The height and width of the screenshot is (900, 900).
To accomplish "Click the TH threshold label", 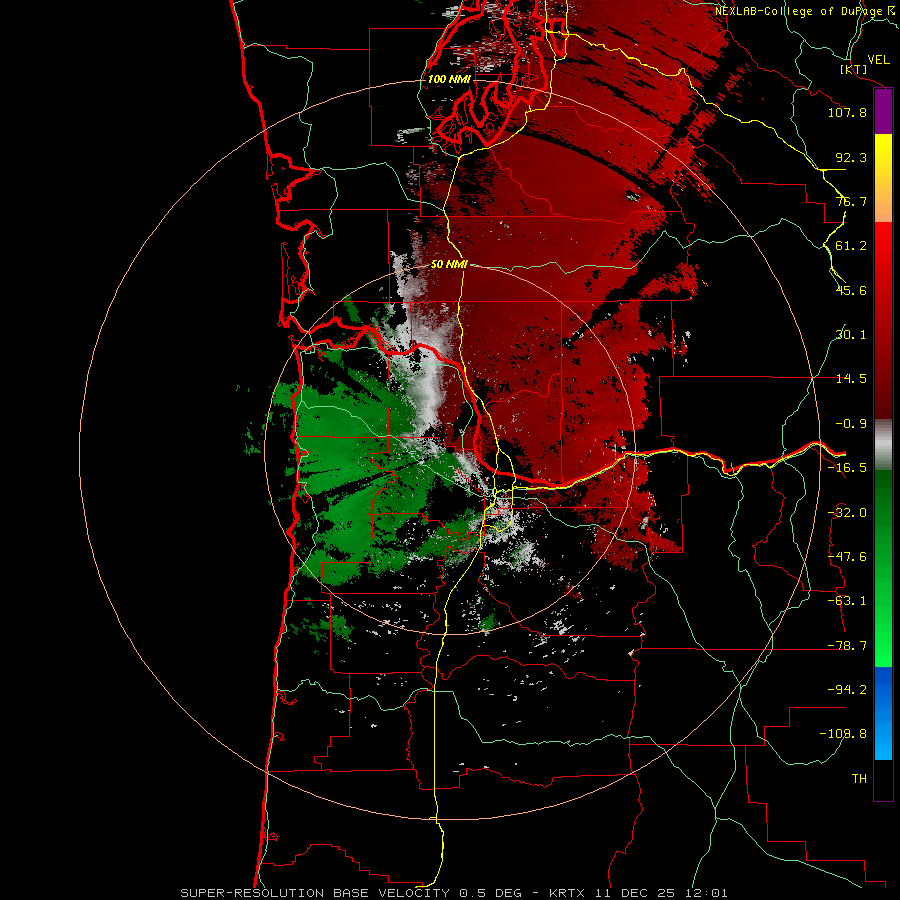I will pyautogui.click(x=859, y=778).
